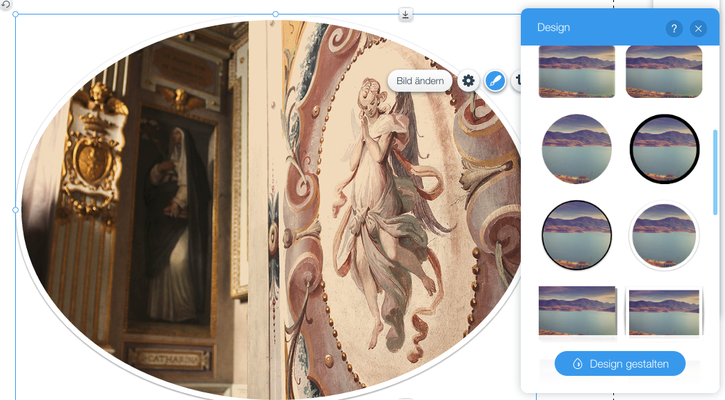This screenshot has width=725, height=400.
Task: Choose top-right rounded rectangle image style
Action: click(x=664, y=72)
